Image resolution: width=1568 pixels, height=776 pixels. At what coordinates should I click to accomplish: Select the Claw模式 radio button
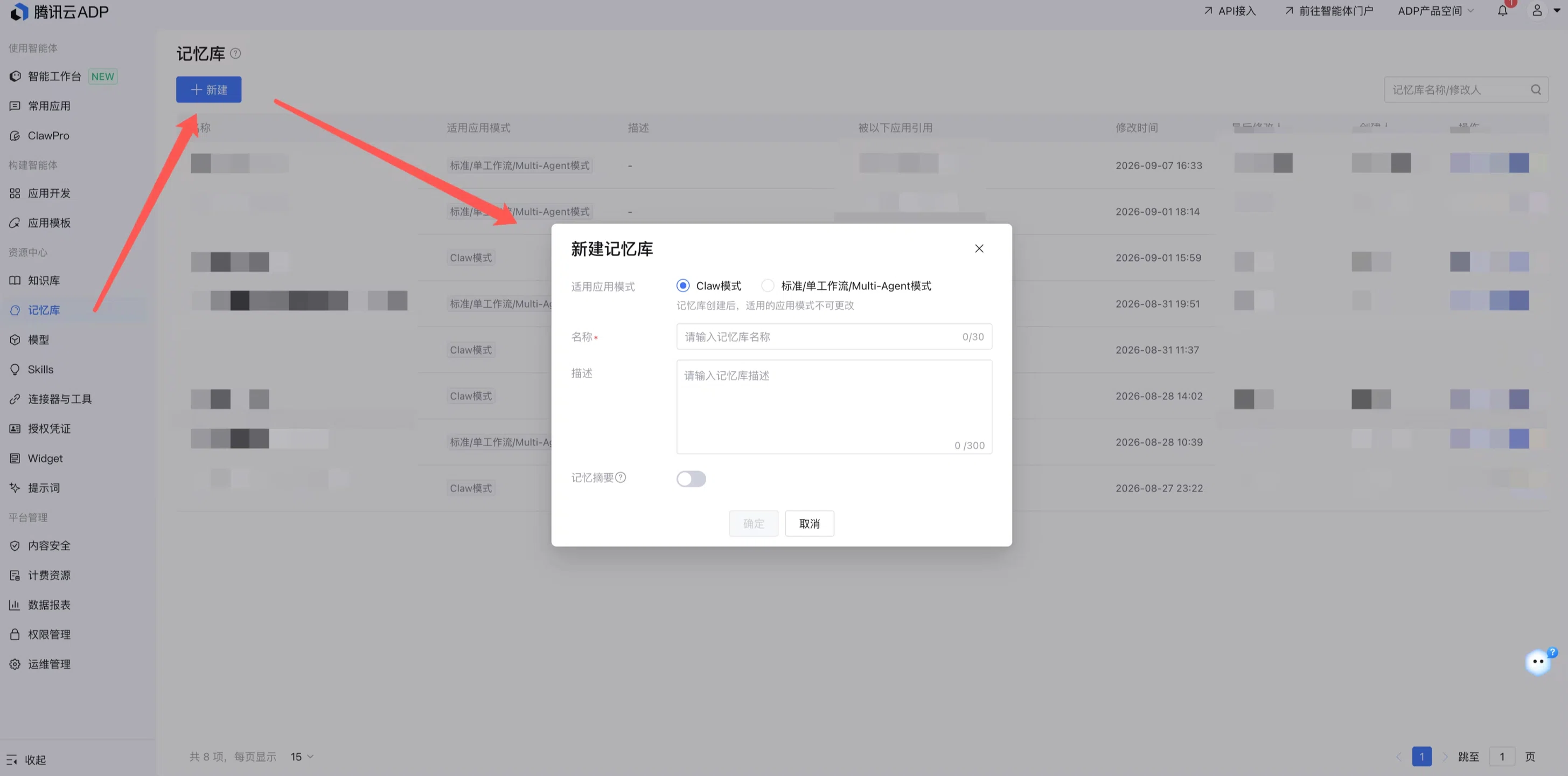tap(683, 286)
